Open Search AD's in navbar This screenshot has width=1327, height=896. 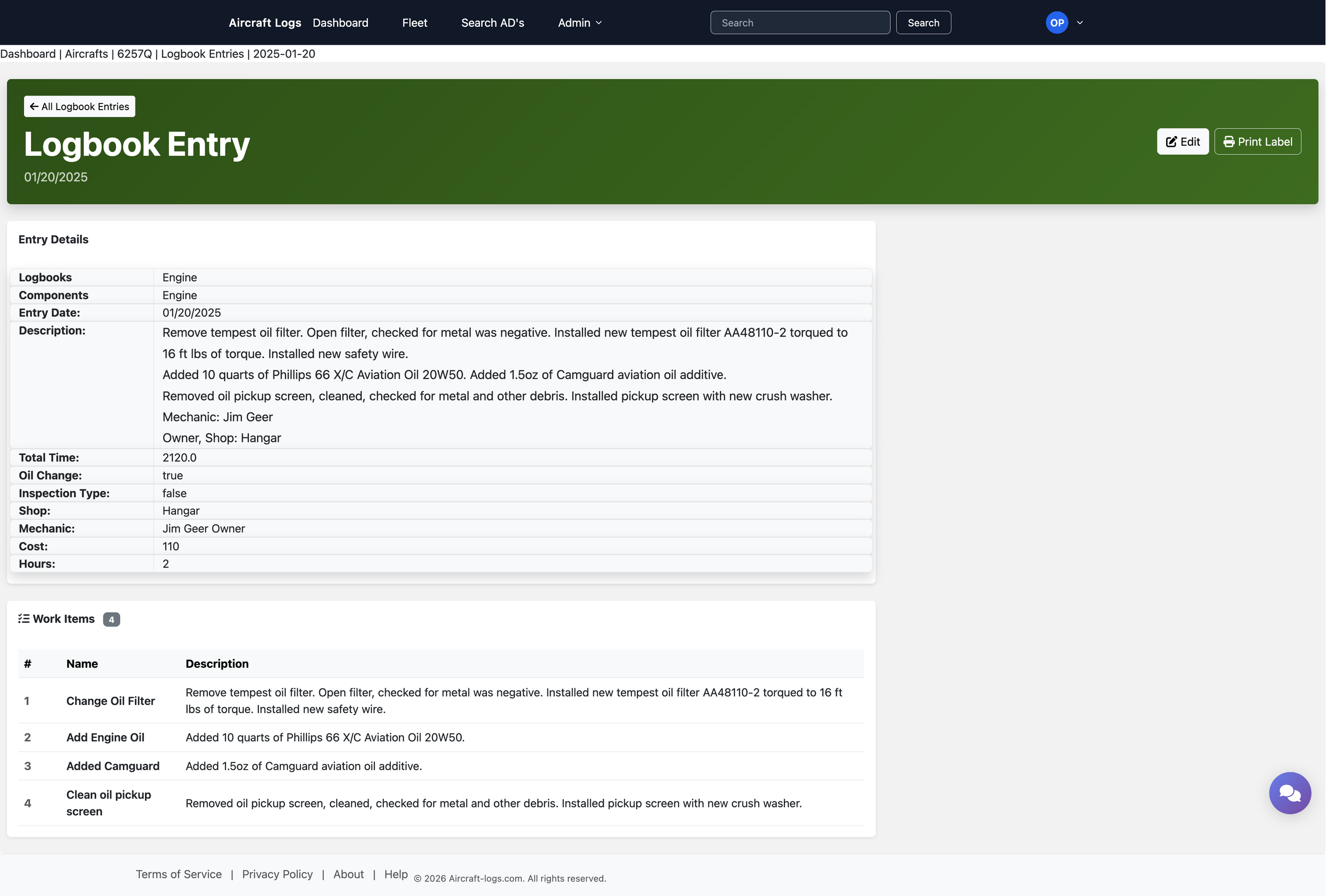point(492,23)
